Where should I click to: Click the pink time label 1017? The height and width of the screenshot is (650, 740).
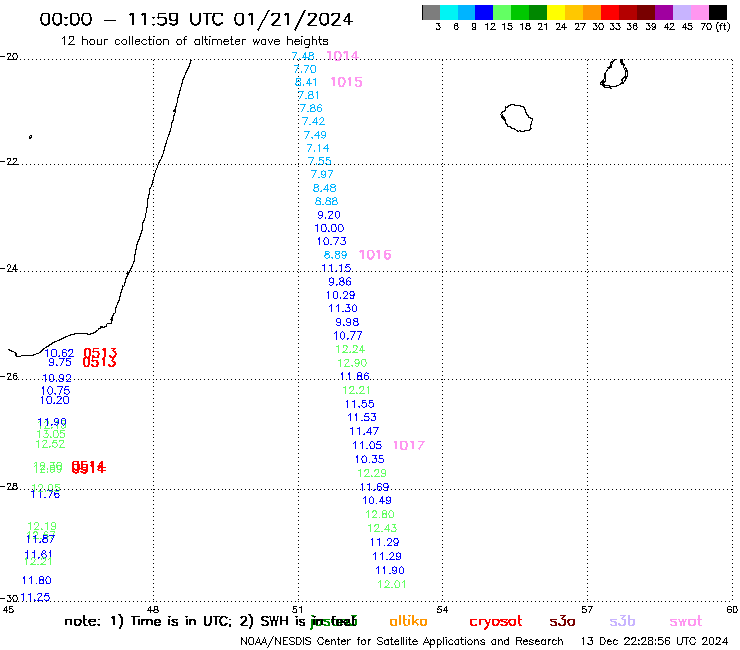point(409,445)
